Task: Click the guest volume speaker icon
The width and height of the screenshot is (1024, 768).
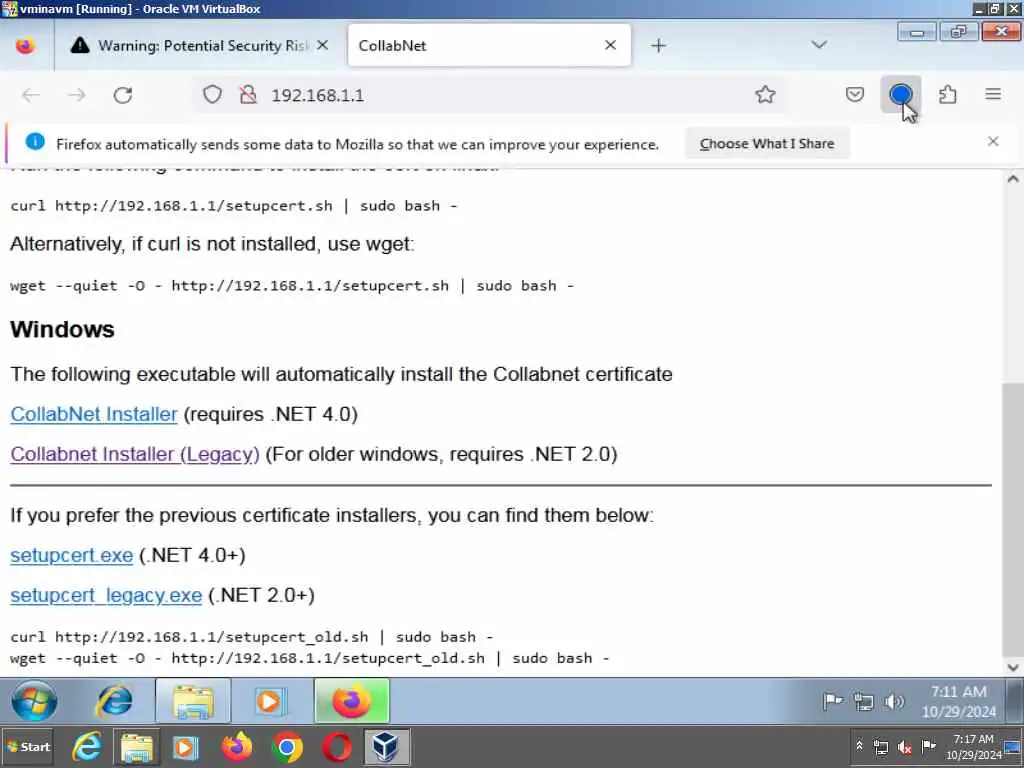Action: coord(893,702)
